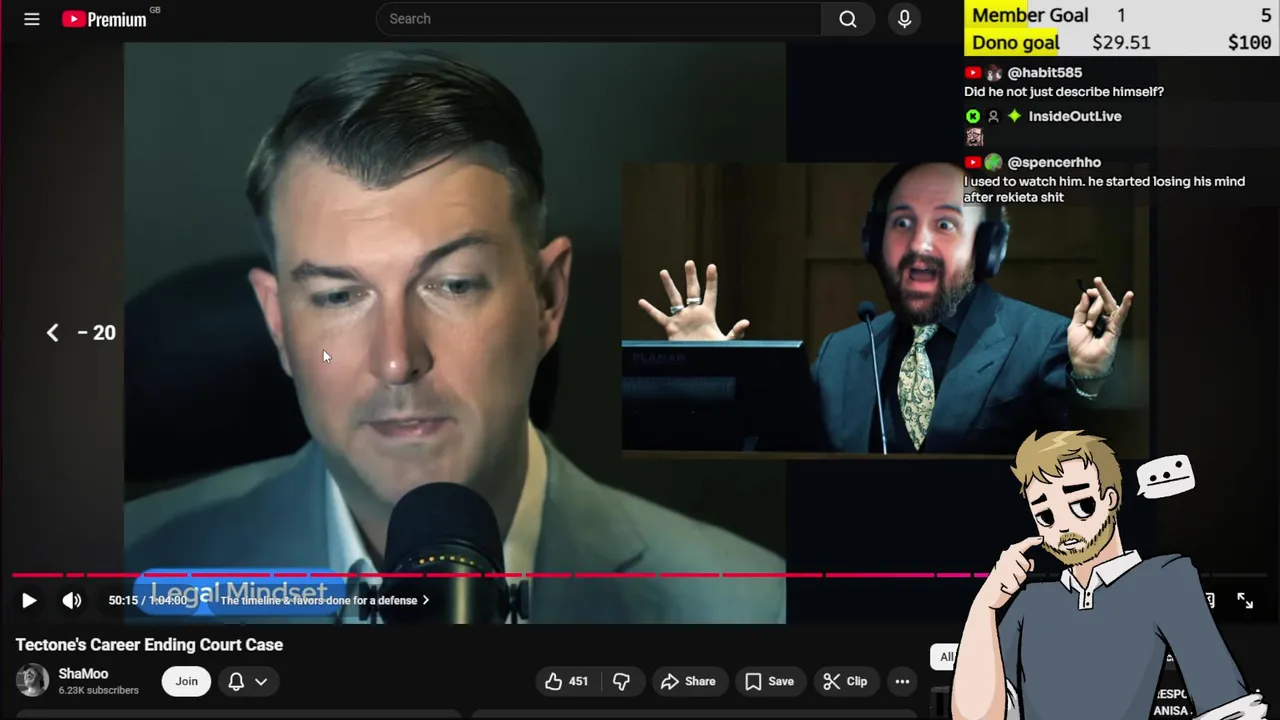Enter fullscreen mode
The height and width of the screenshot is (720, 1280).
point(1245,600)
